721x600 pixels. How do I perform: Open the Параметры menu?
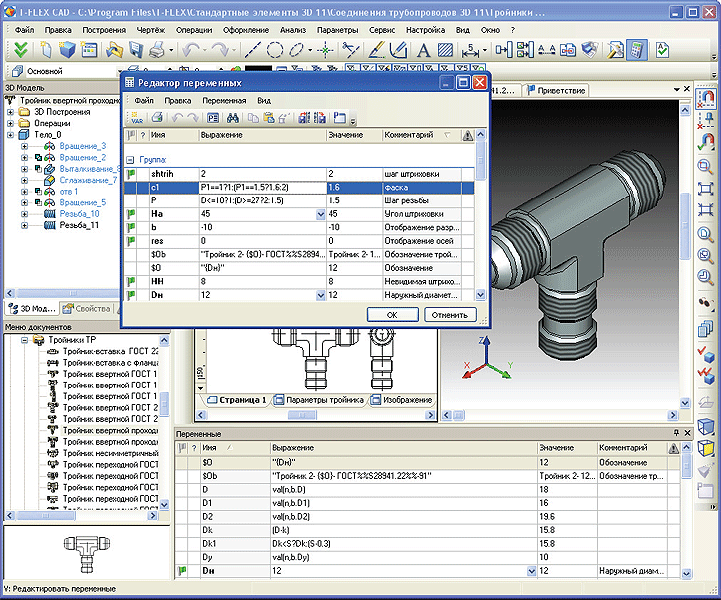(338, 30)
